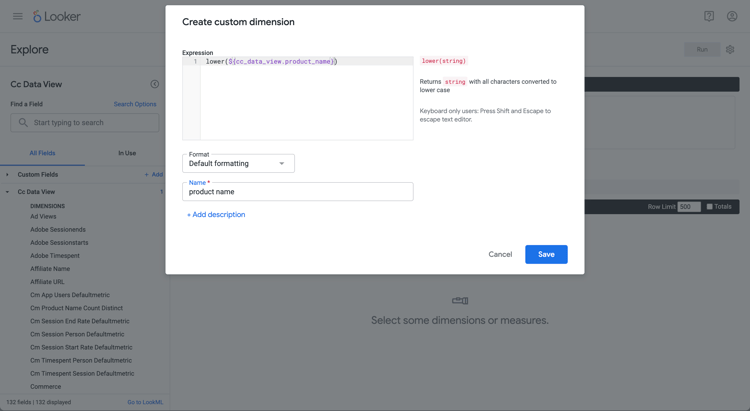Cancel the custom dimension dialog
The height and width of the screenshot is (411, 750).
tap(500, 254)
